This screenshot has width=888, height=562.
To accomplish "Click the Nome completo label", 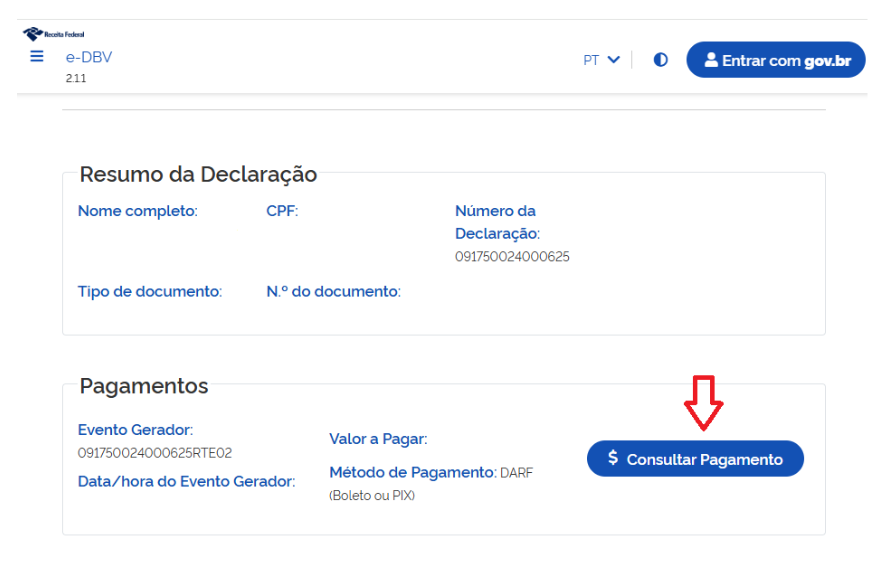I will 138,211.
